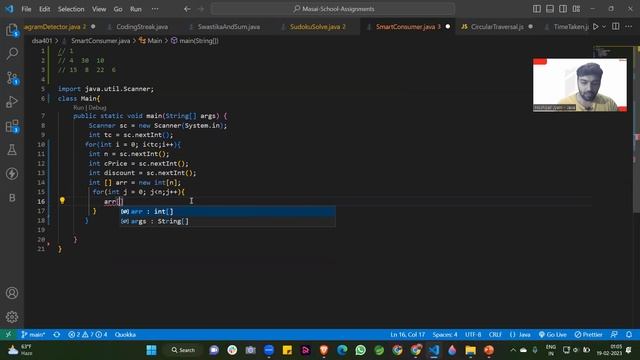
Task: Click the Run code lens above main
Action: tap(78, 108)
